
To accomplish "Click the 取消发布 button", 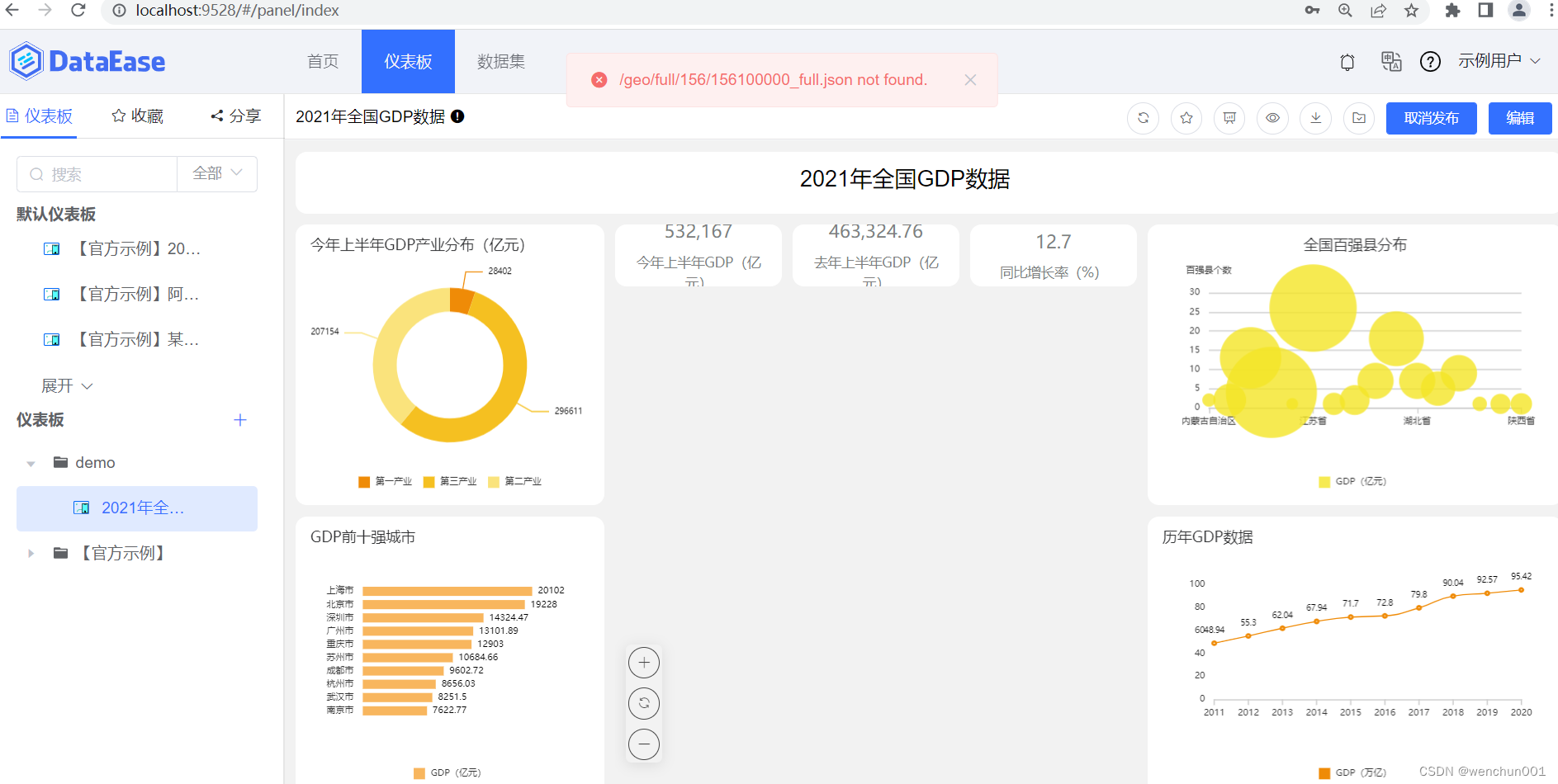I will click(x=1431, y=118).
